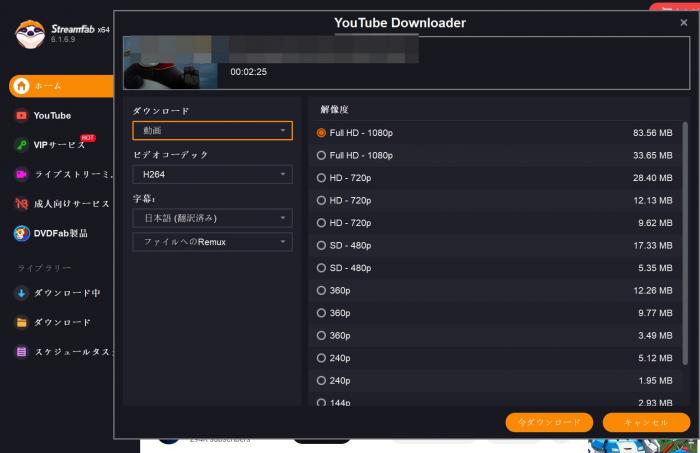
Task: Click the adult services 18 icon
Action: click(21, 204)
